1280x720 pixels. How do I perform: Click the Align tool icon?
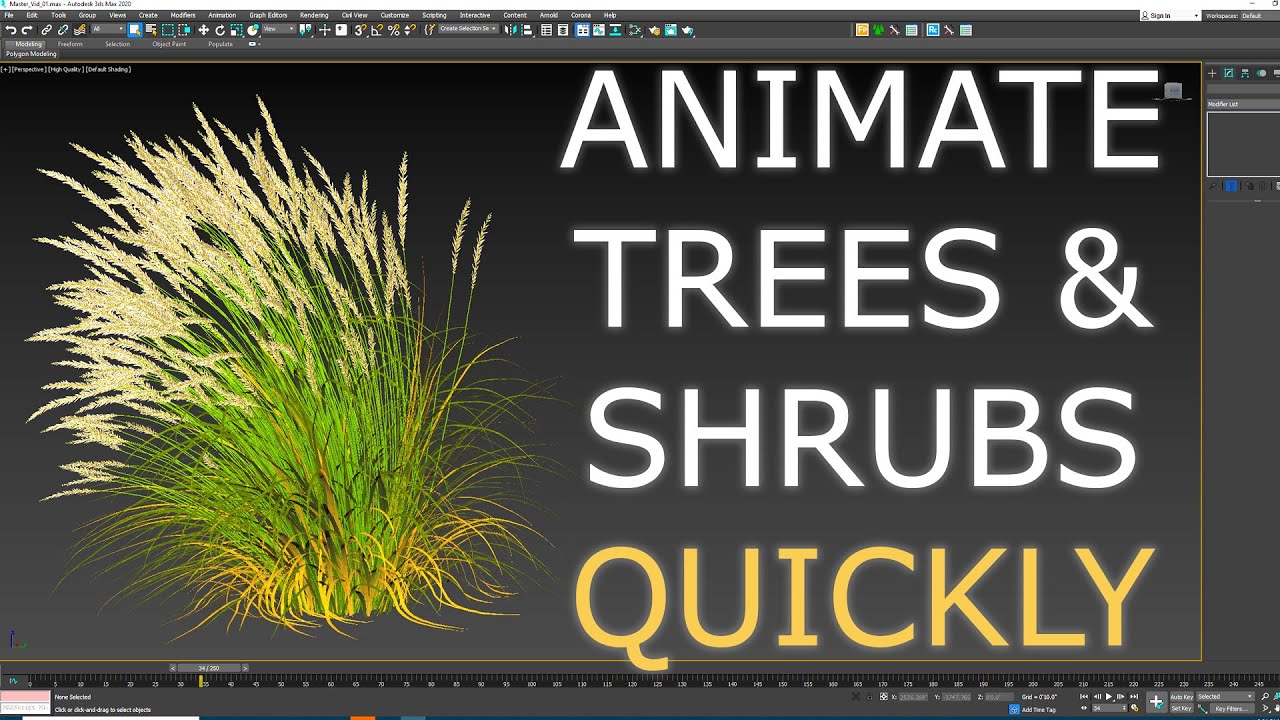point(526,30)
